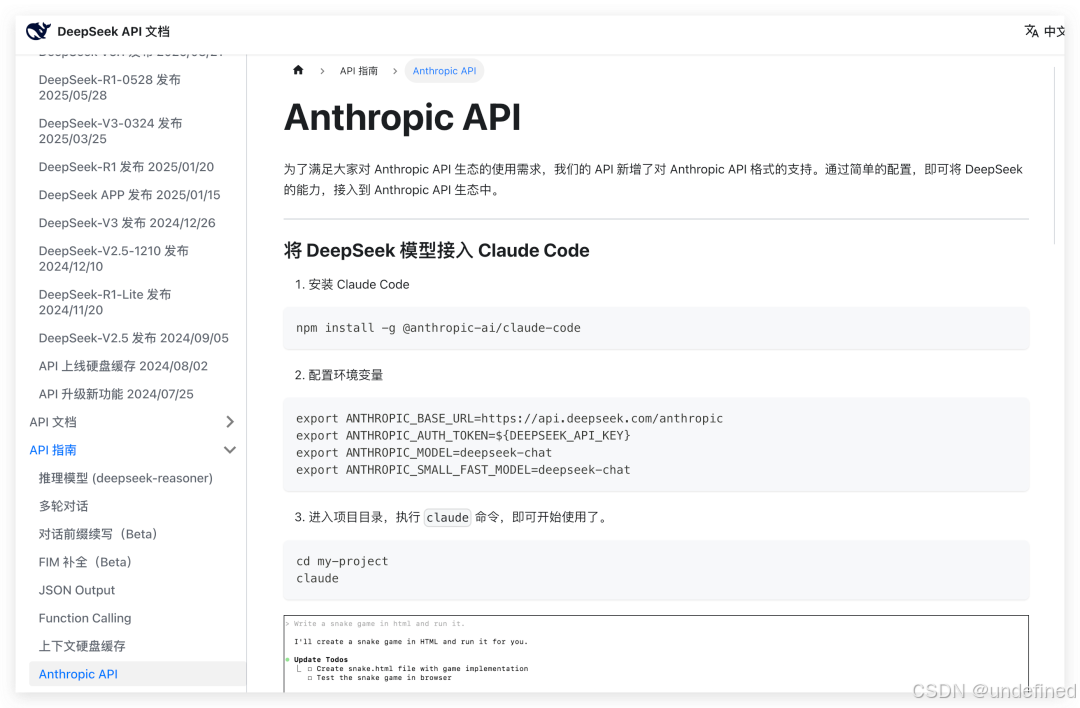Expand the API 文档 section chevron

230,421
